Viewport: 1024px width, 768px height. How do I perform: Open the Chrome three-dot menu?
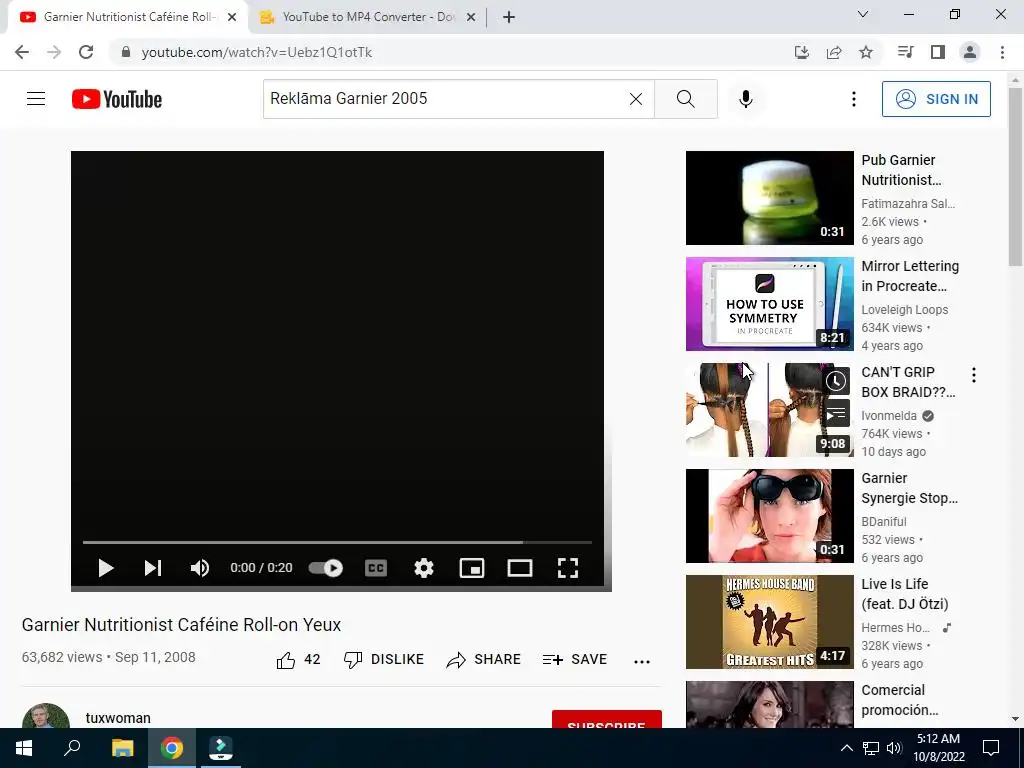[1002, 52]
